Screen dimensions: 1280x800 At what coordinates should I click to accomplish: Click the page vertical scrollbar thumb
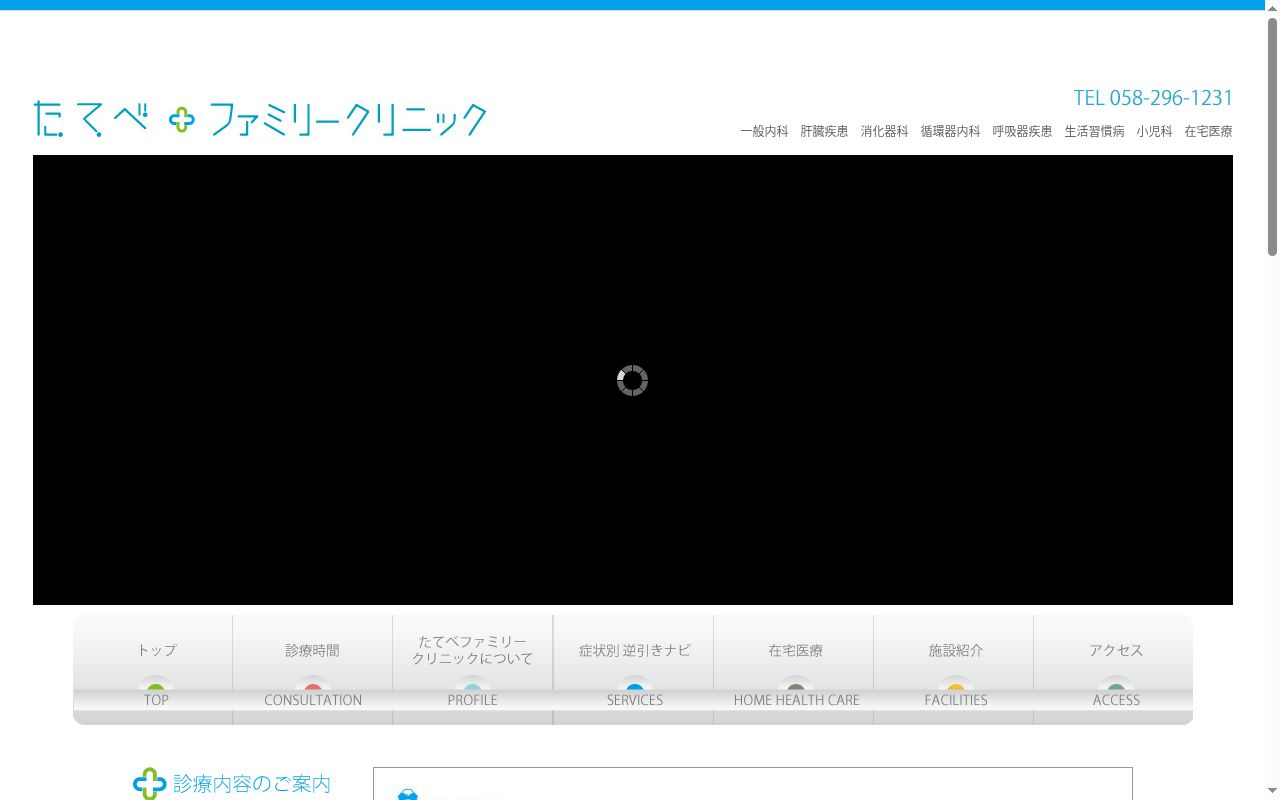coord(1272,135)
